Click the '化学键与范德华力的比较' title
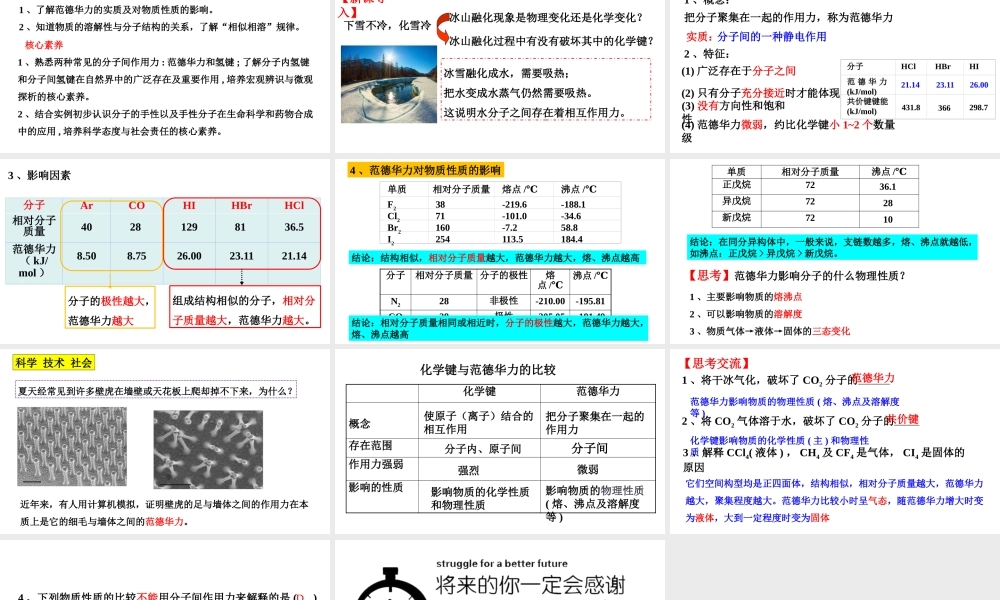 pos(488,369)
